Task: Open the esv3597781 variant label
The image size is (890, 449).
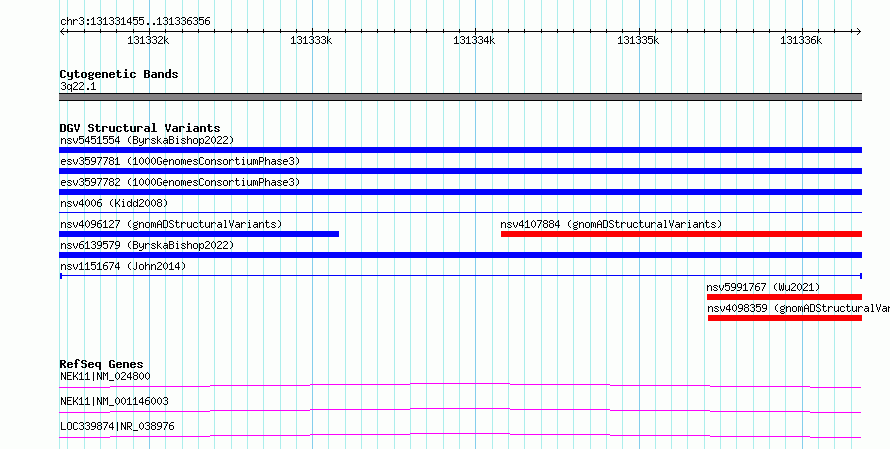Action: pyautogui.click(x=180, y=161)
